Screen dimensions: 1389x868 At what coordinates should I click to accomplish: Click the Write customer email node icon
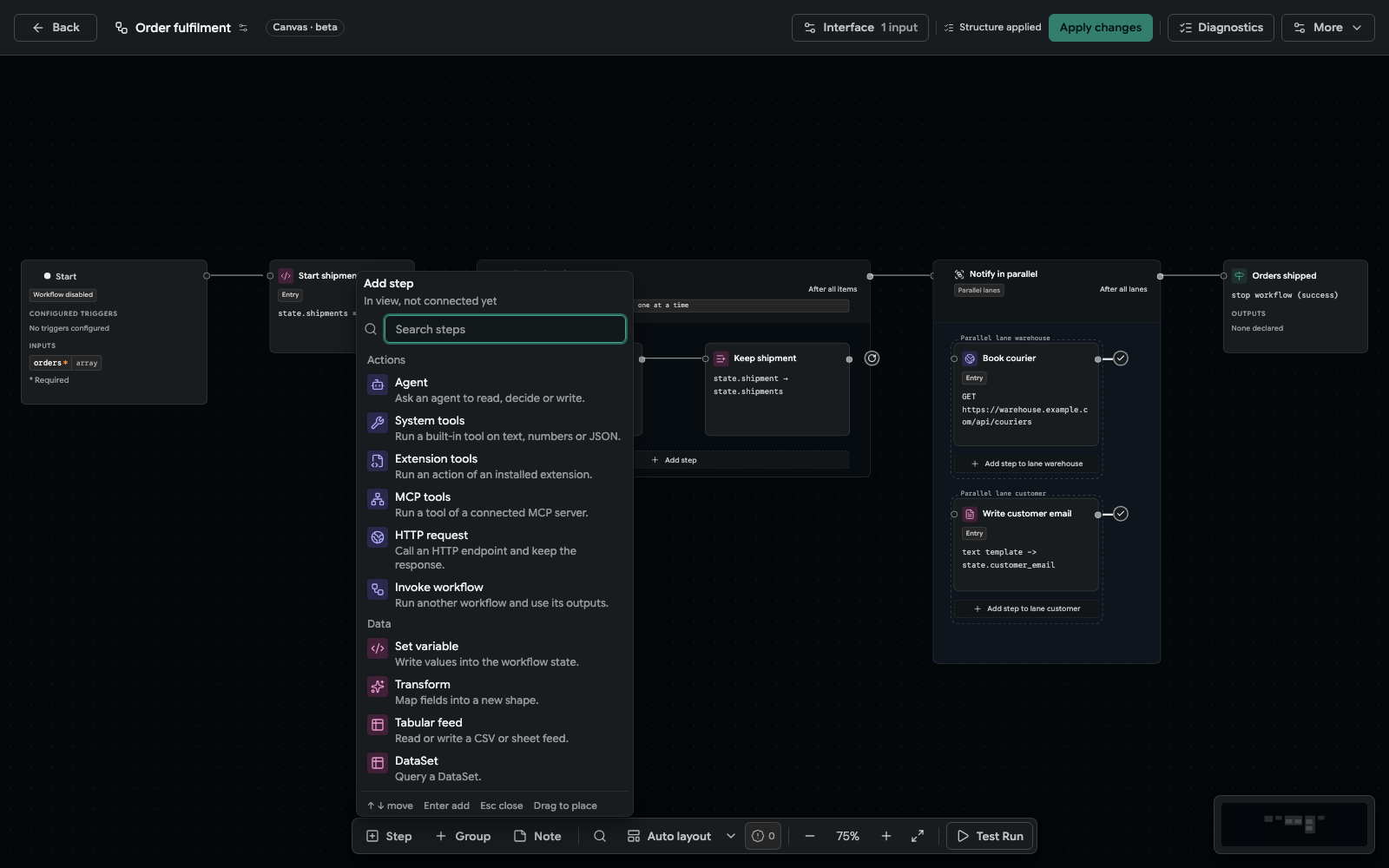click(970, 514)
